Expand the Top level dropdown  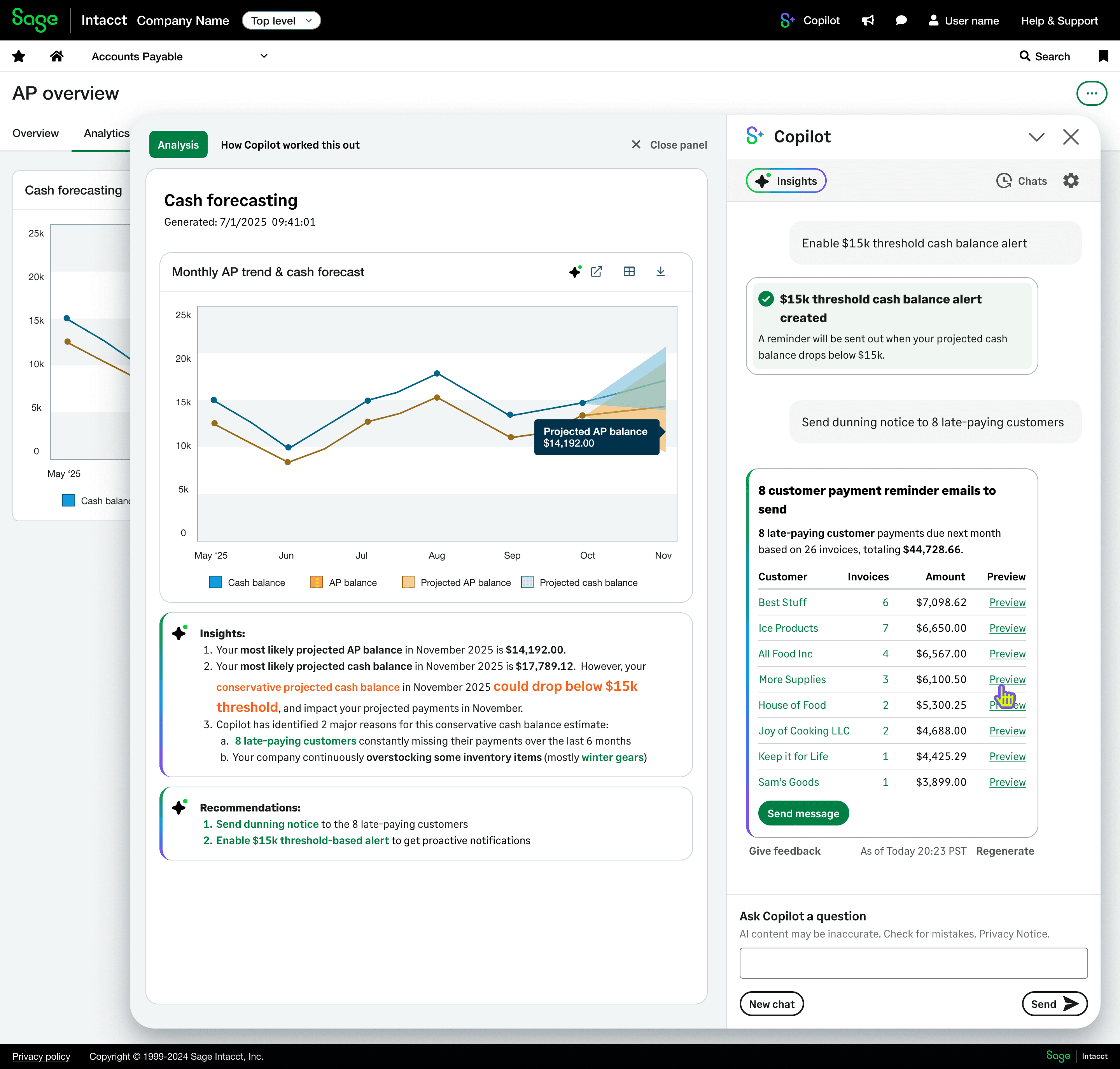pos(282,21)
